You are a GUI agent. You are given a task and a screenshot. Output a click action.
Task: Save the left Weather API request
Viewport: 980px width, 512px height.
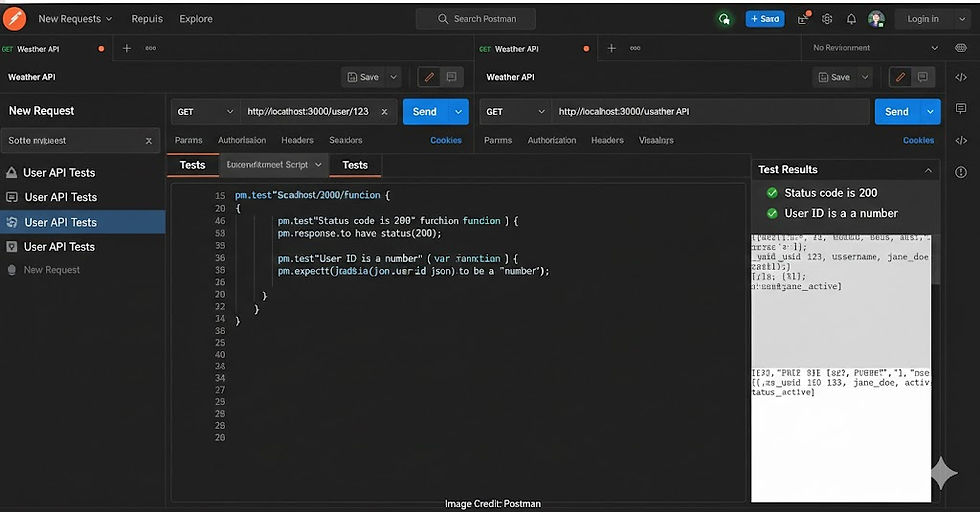tap(363, 77)
